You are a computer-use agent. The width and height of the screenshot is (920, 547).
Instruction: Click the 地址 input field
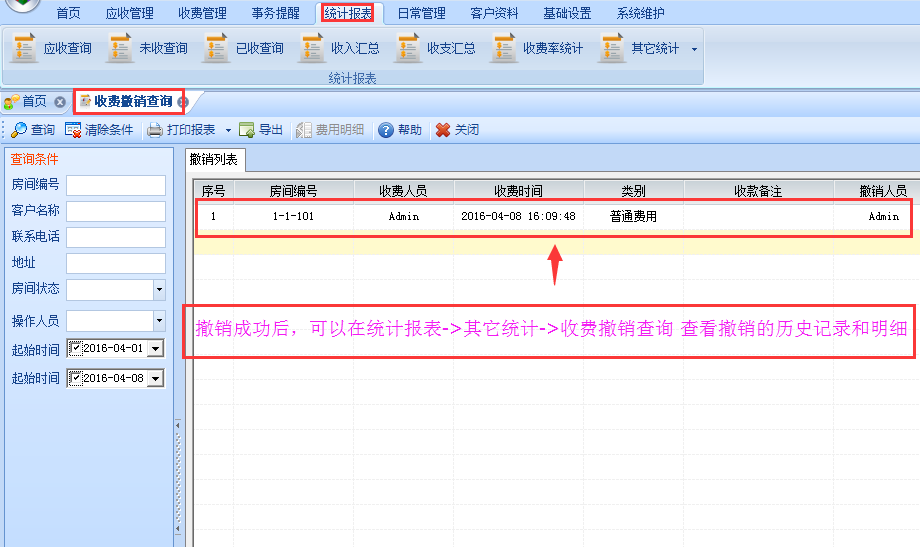click(x=116, y=263)
